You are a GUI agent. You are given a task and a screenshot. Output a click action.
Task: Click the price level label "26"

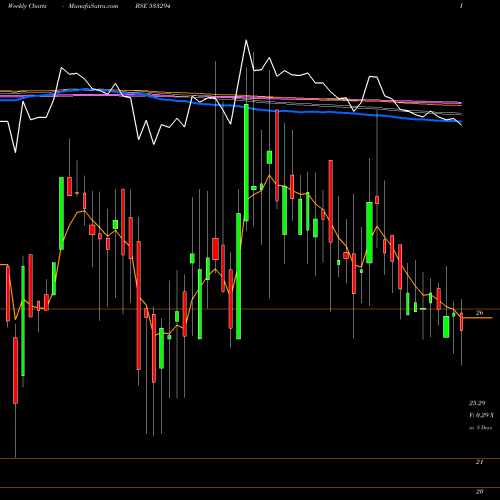(x=479, y=313)
